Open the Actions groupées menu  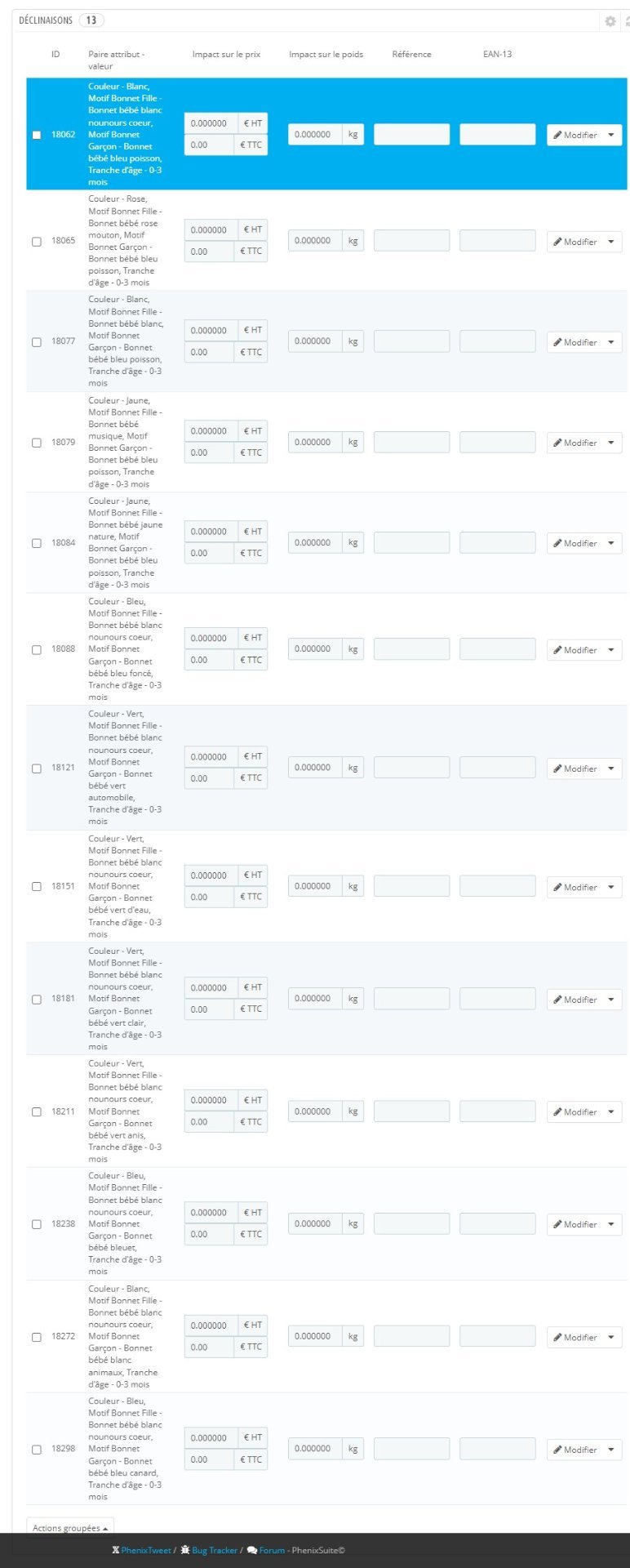70,1528
